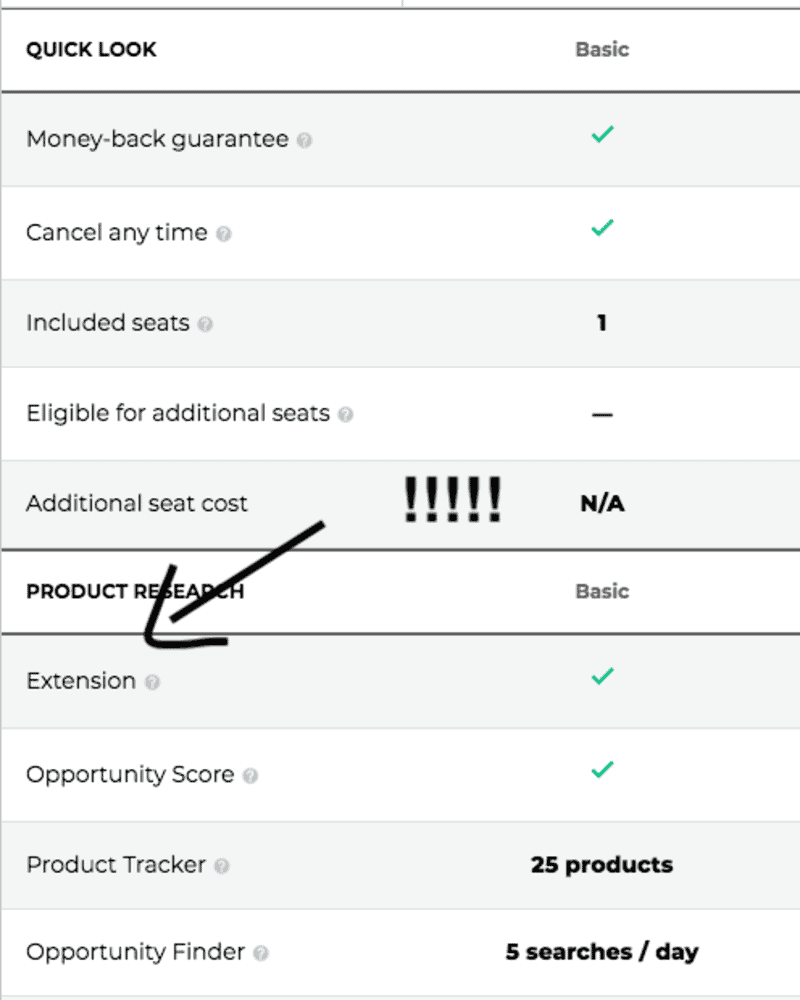Screen dimensions: 800x1000
Task: Click the Extension row green checkmark
Action: click(x=601, y=676)
